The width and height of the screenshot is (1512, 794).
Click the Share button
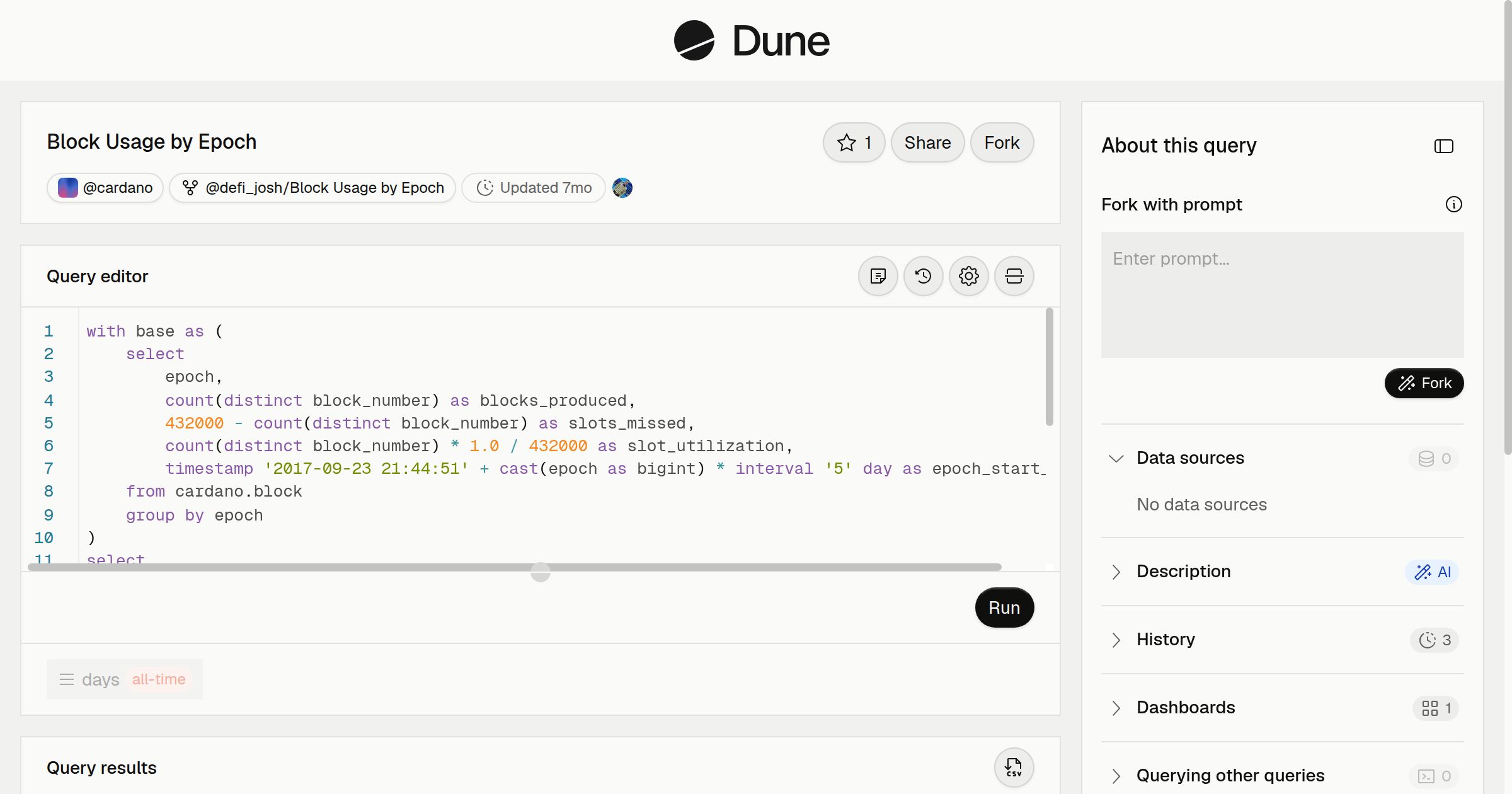pyautogui.click(x=928, y=142)
